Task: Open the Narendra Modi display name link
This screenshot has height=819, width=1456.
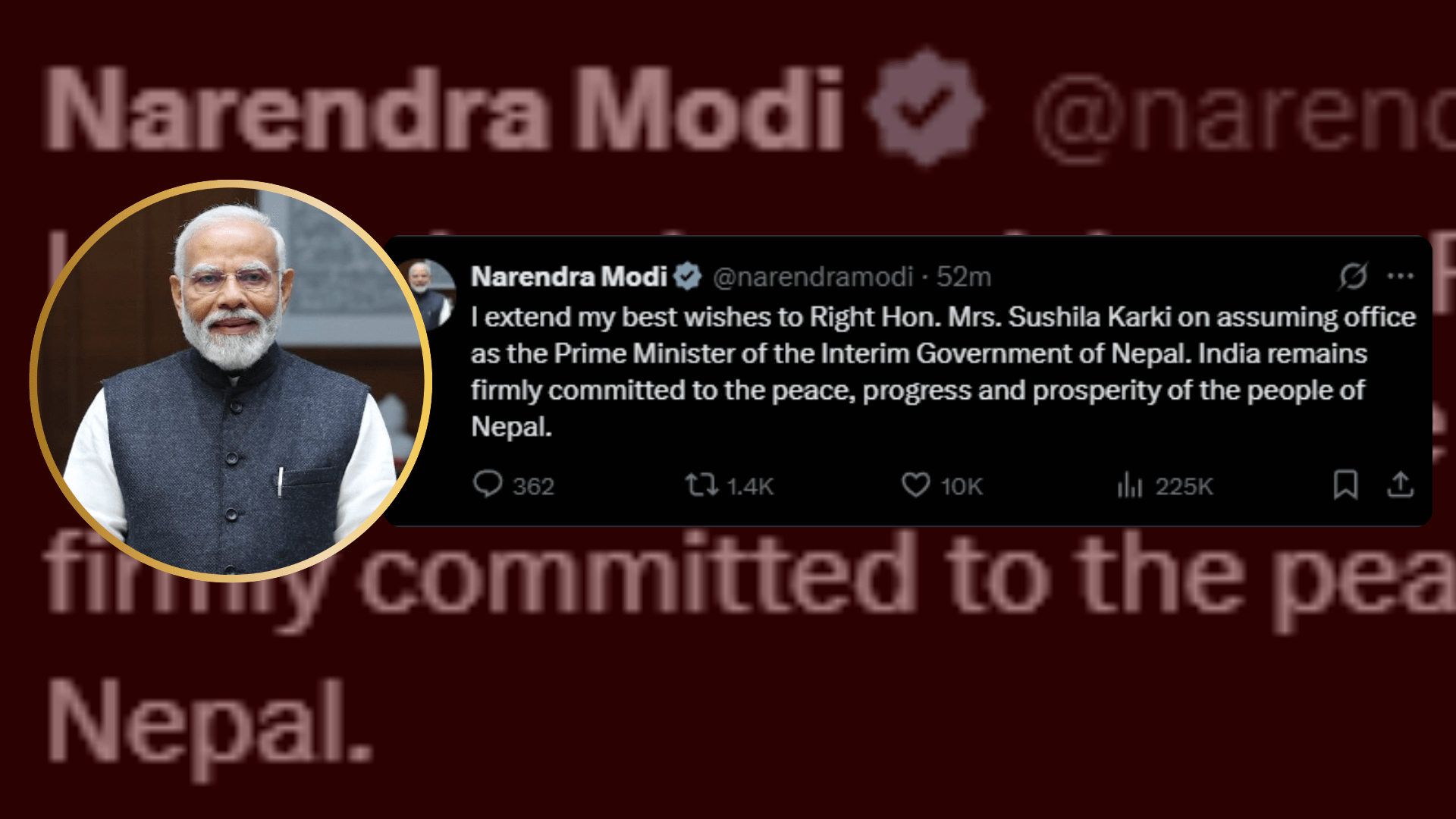Action: coord(569,277)
